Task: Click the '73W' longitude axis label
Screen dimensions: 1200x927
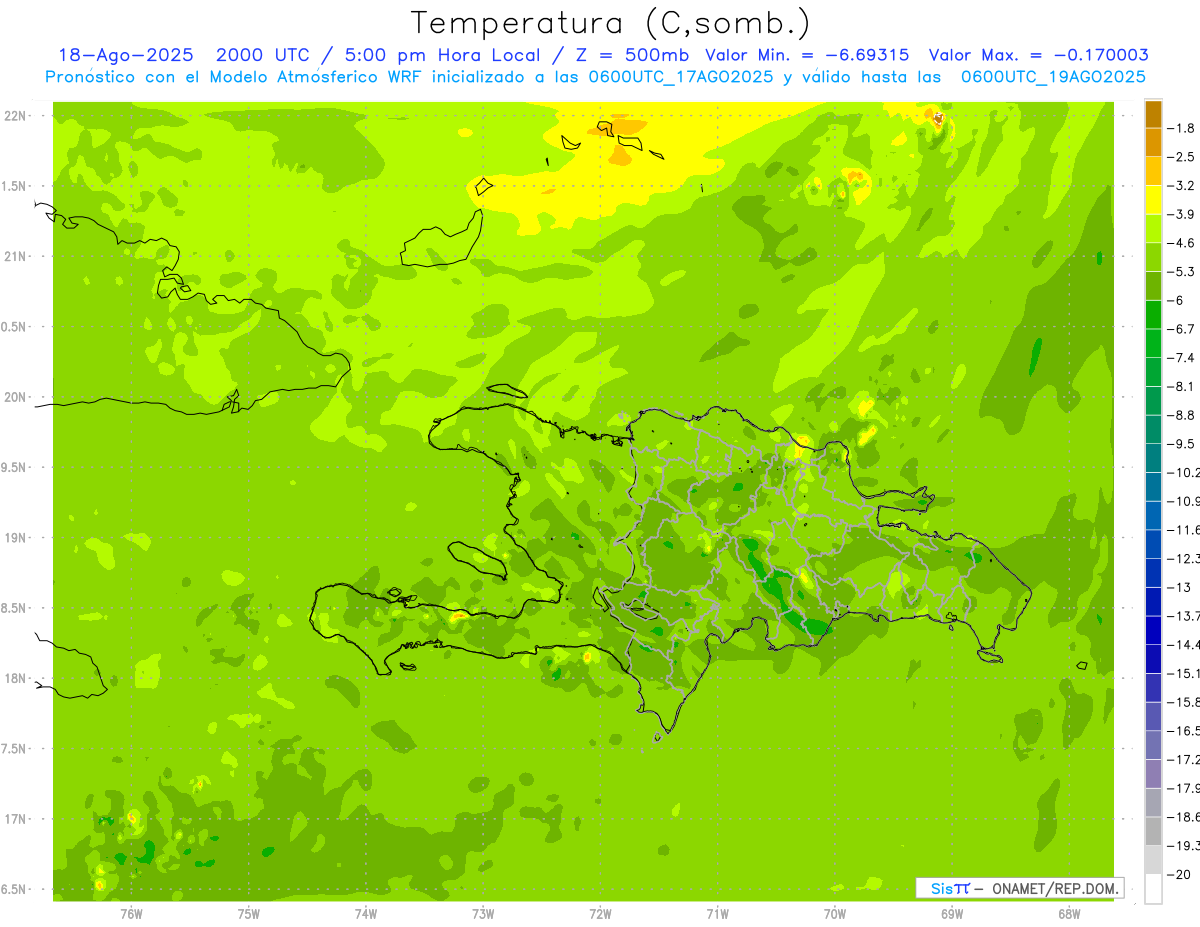Action: click(483, 914)
